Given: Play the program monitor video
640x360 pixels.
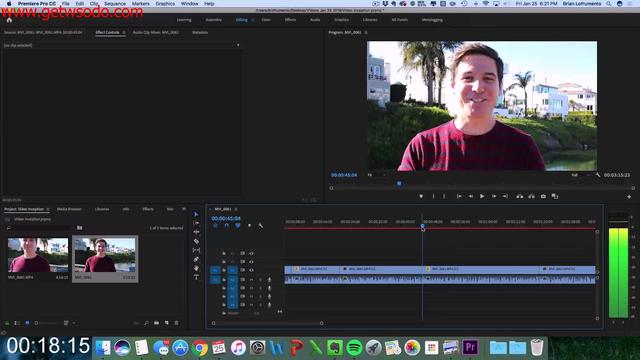Looking at the screenshot, I should point(482,196).
